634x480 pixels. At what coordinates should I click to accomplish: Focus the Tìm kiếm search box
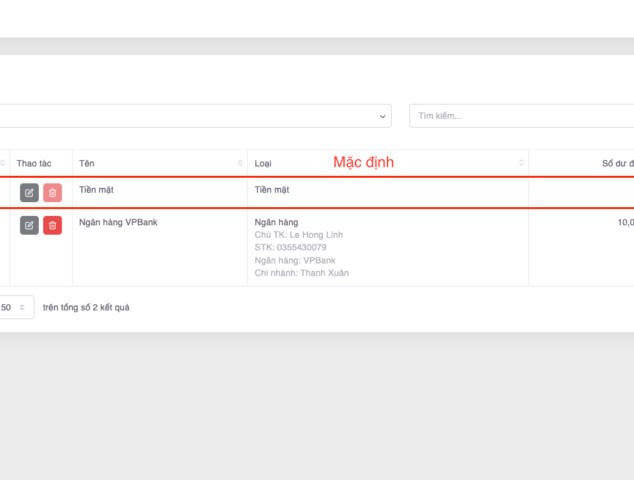[x=520, y=116]
